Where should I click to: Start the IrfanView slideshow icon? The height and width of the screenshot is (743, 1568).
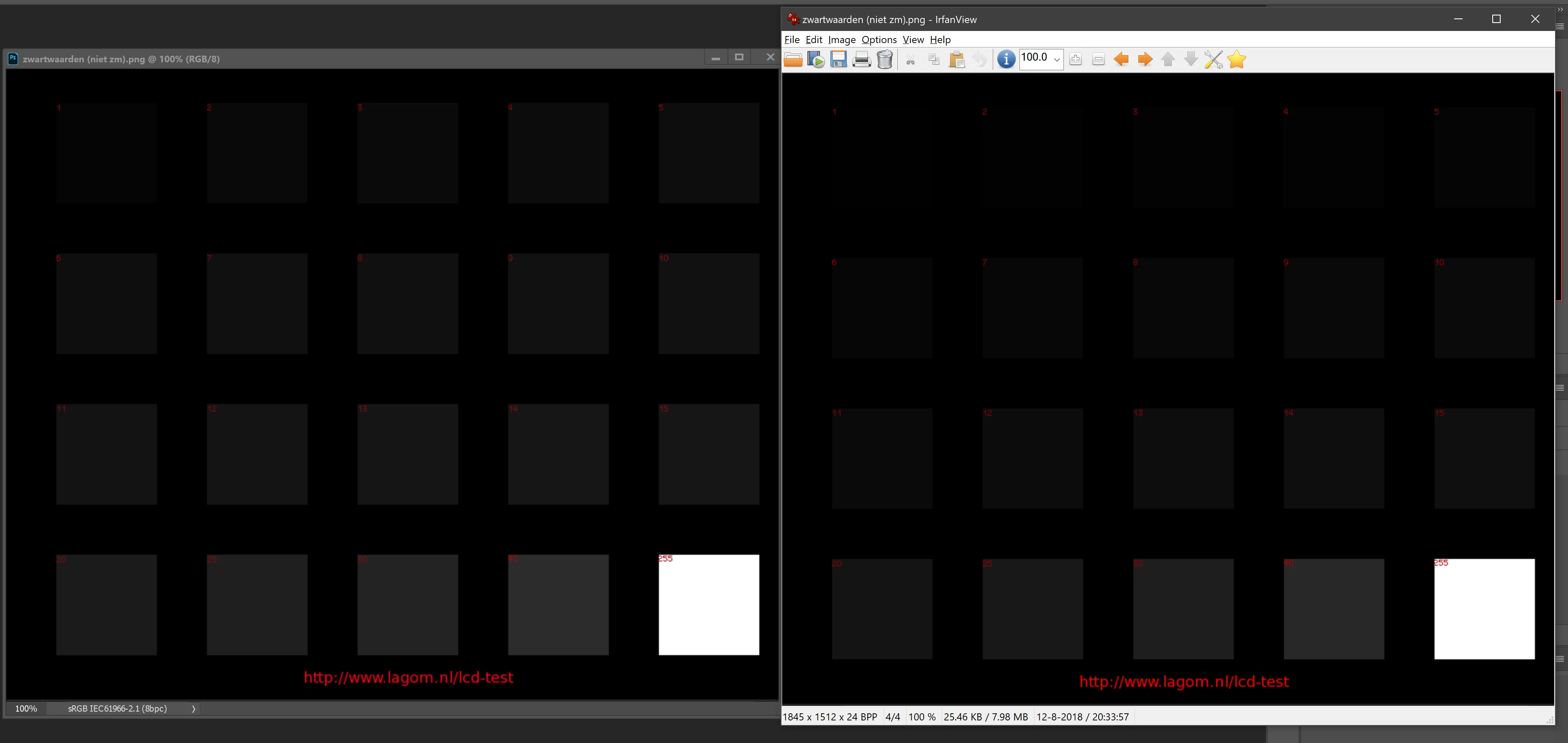[816, 60]
